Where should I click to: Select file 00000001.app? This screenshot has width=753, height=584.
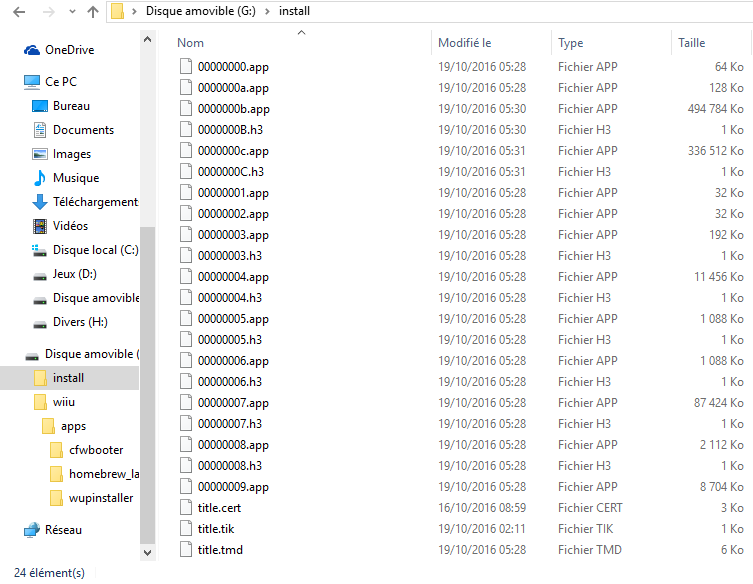pyautogui.click(x=233, y=193)
